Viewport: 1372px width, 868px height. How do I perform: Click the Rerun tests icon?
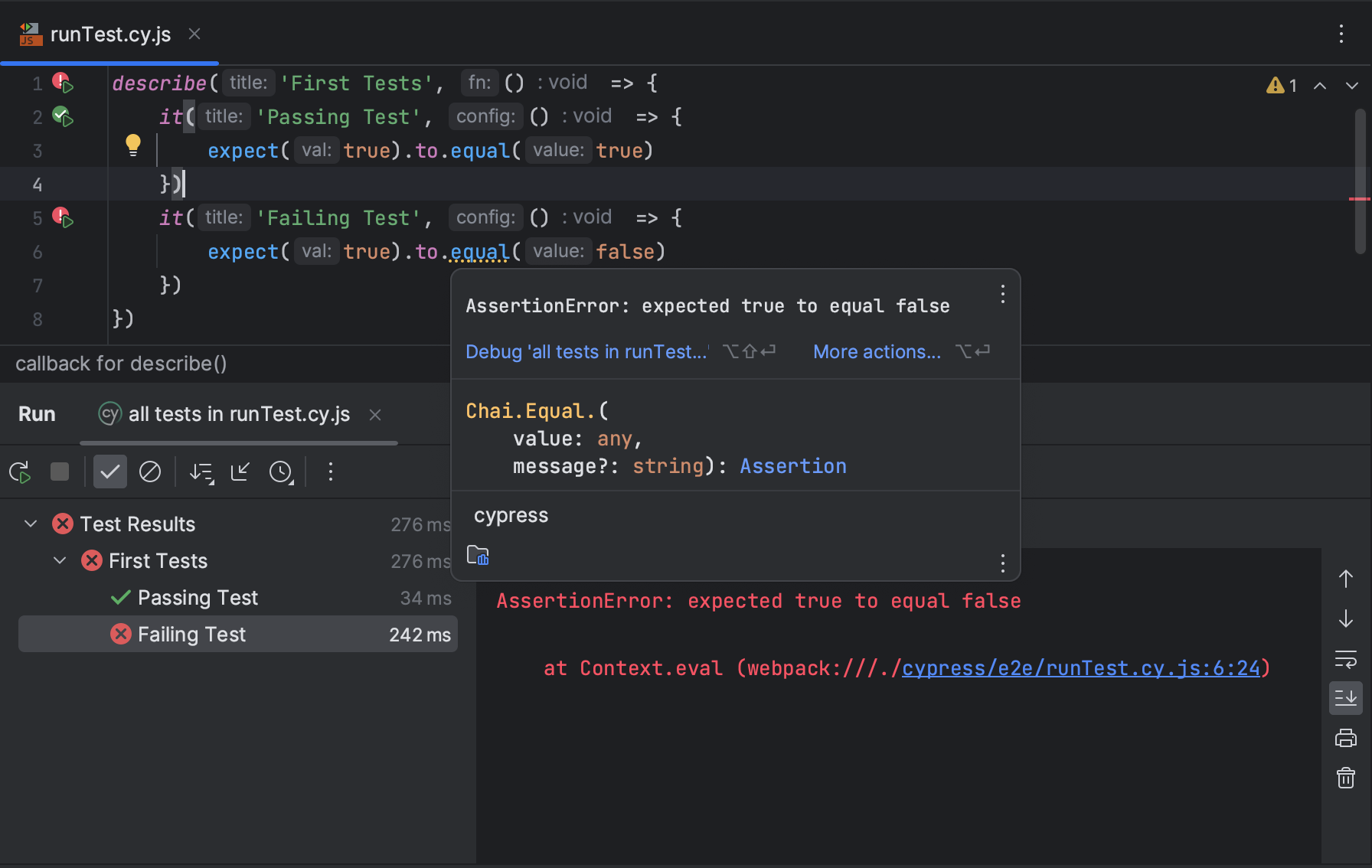pos(20,472)
